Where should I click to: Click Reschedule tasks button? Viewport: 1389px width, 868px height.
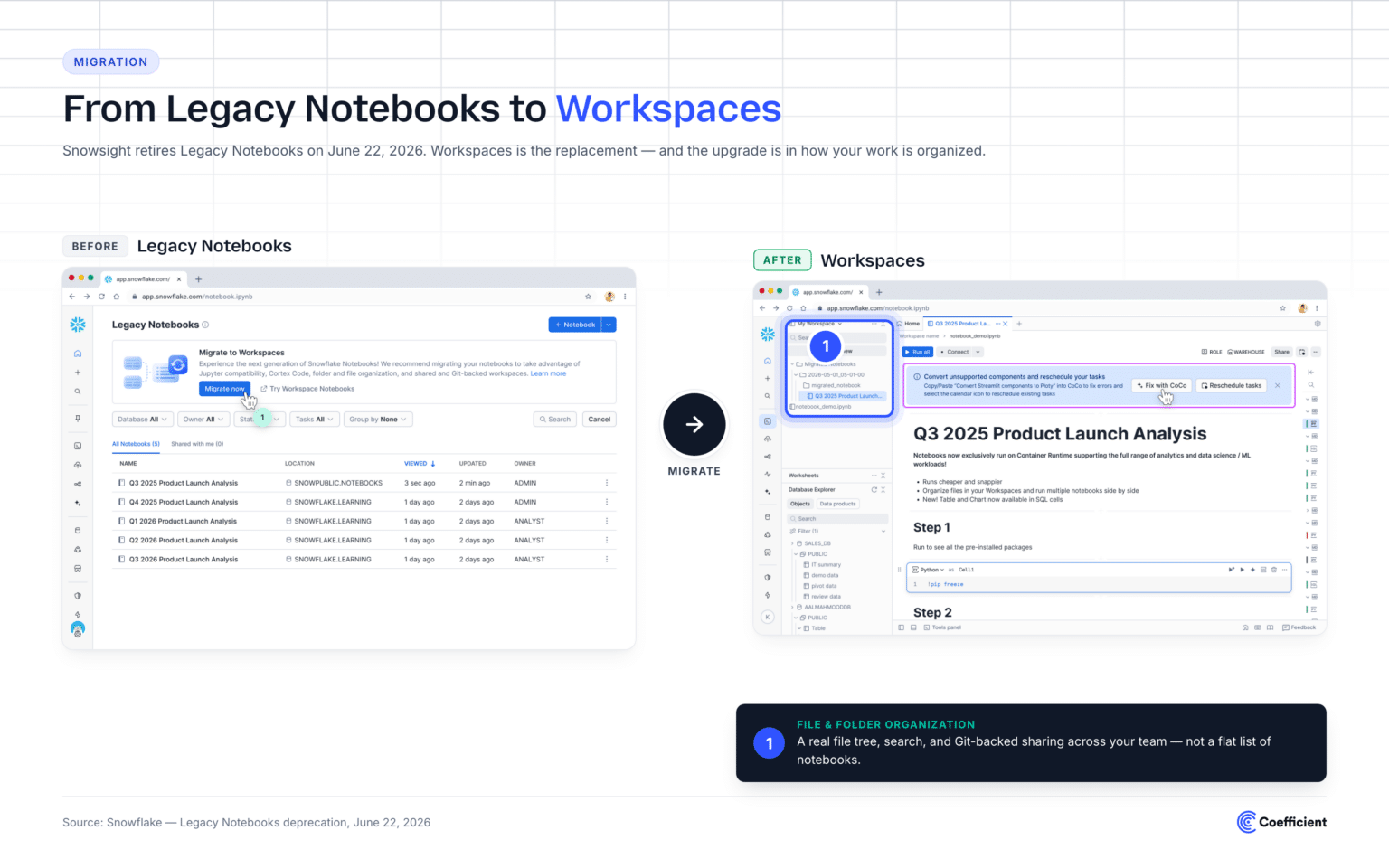click(x=1231, y=385)
